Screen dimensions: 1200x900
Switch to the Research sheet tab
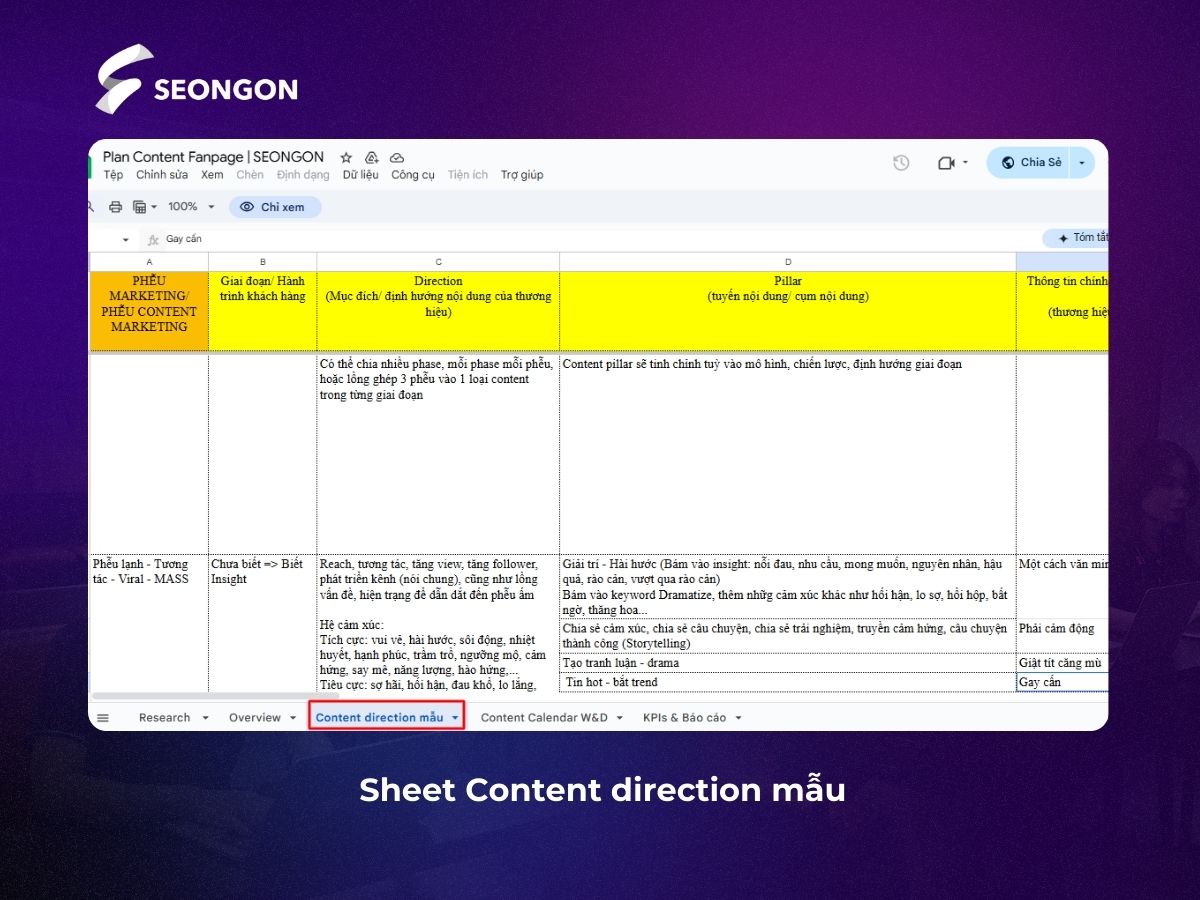click(165, 718)
